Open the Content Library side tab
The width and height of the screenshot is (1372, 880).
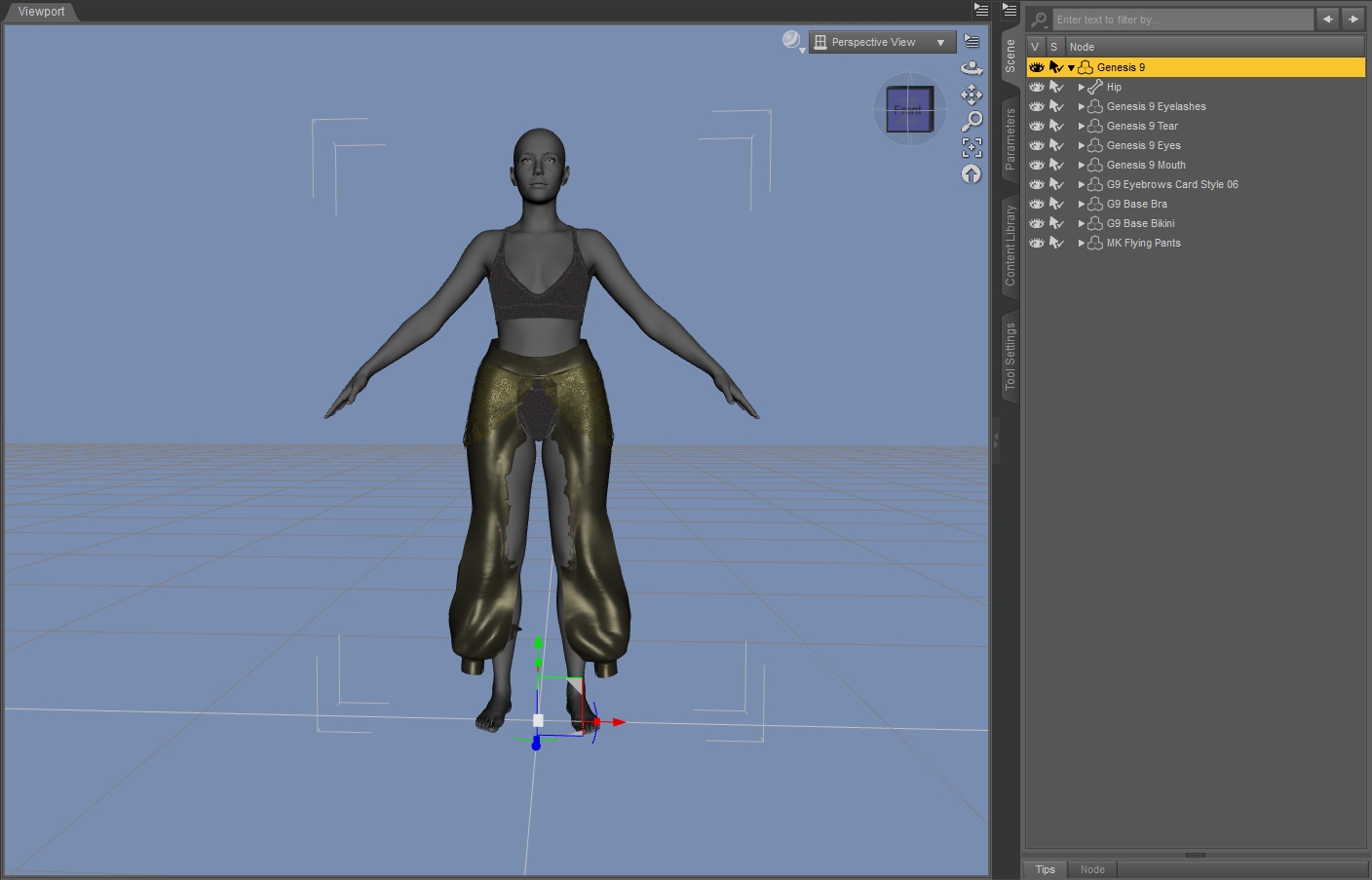[x=1010, y=245]
